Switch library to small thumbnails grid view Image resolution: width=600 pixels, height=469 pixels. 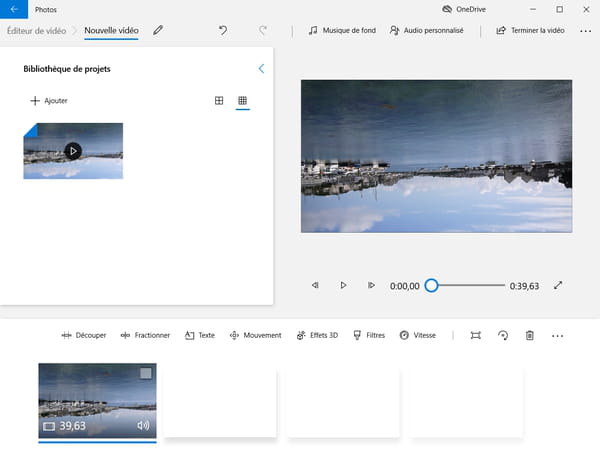tap(243, 100)
